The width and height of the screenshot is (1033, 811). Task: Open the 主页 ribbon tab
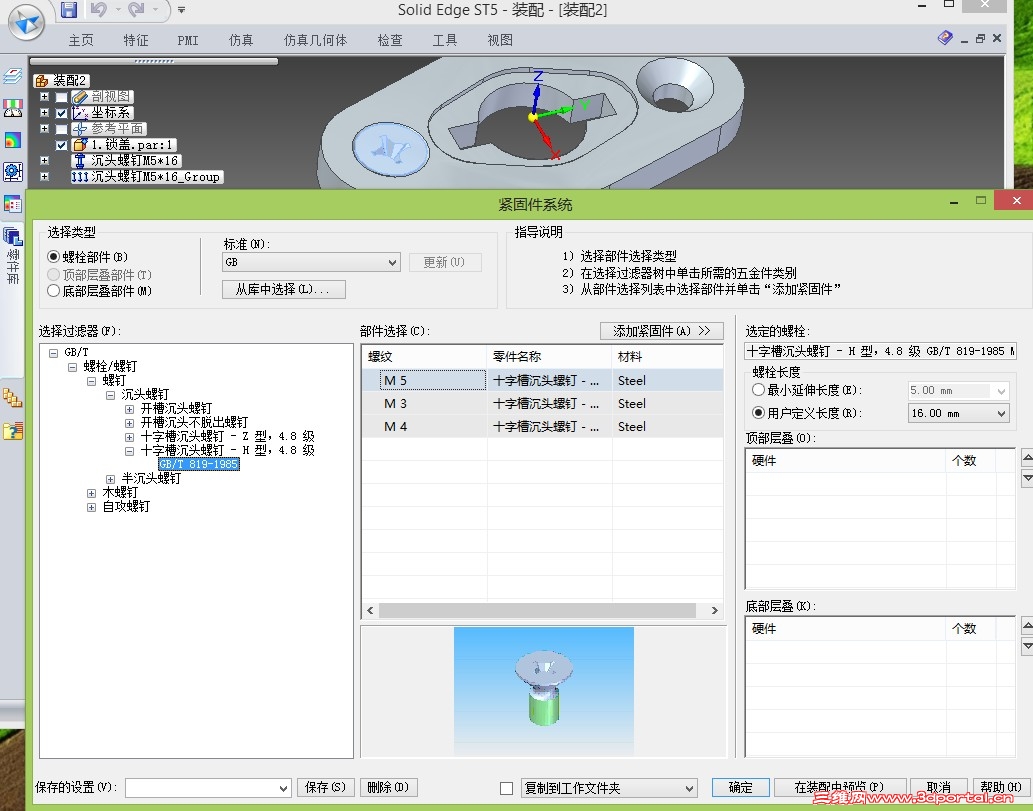click(81, 40)
